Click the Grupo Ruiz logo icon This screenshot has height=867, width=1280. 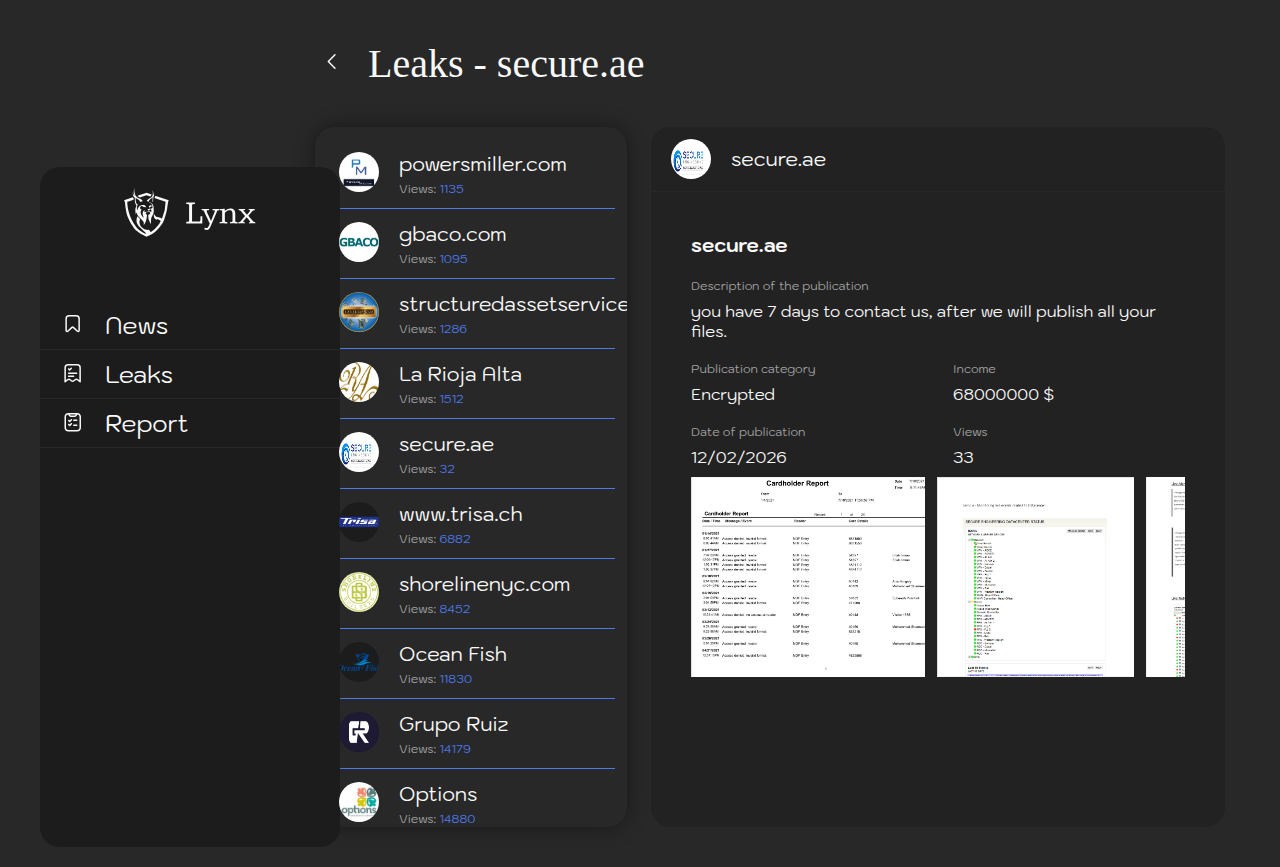[x=359, y=732]
